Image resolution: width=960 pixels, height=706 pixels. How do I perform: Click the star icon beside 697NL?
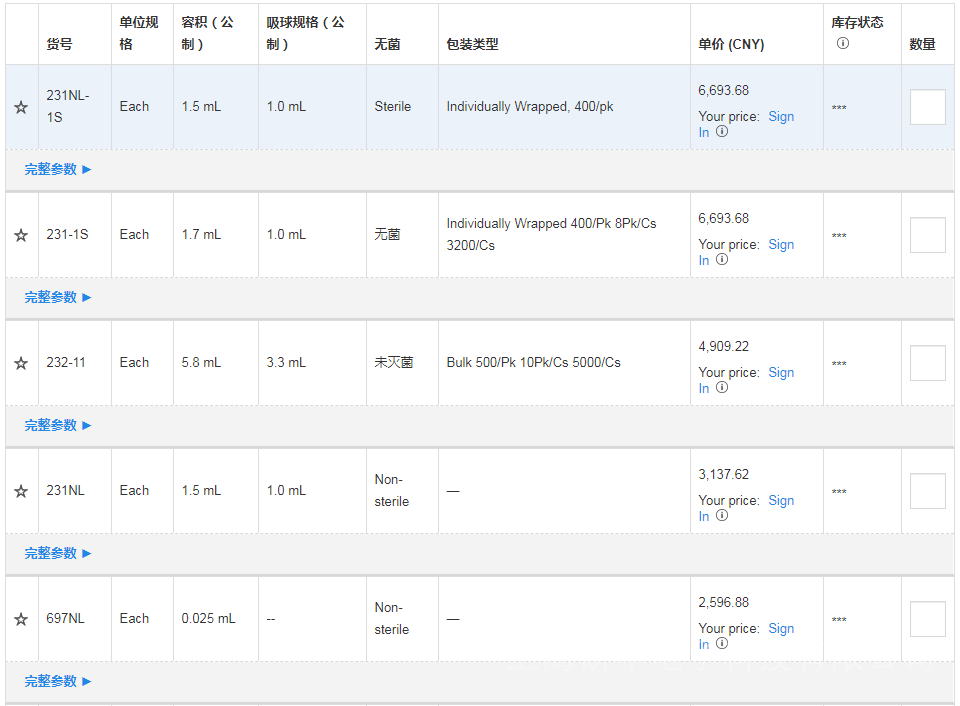coord(21,619)
